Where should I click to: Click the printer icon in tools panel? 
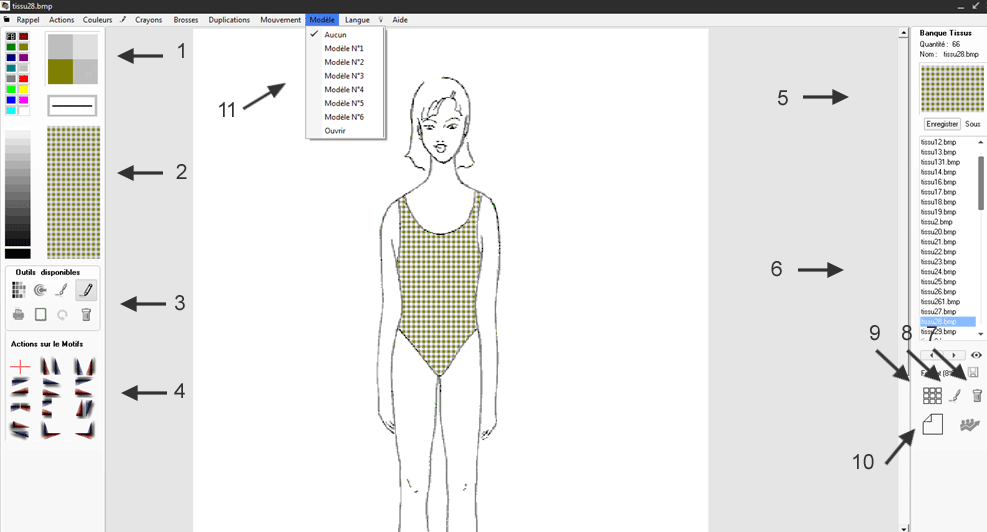pyautogui.click(x=18, y=314)
